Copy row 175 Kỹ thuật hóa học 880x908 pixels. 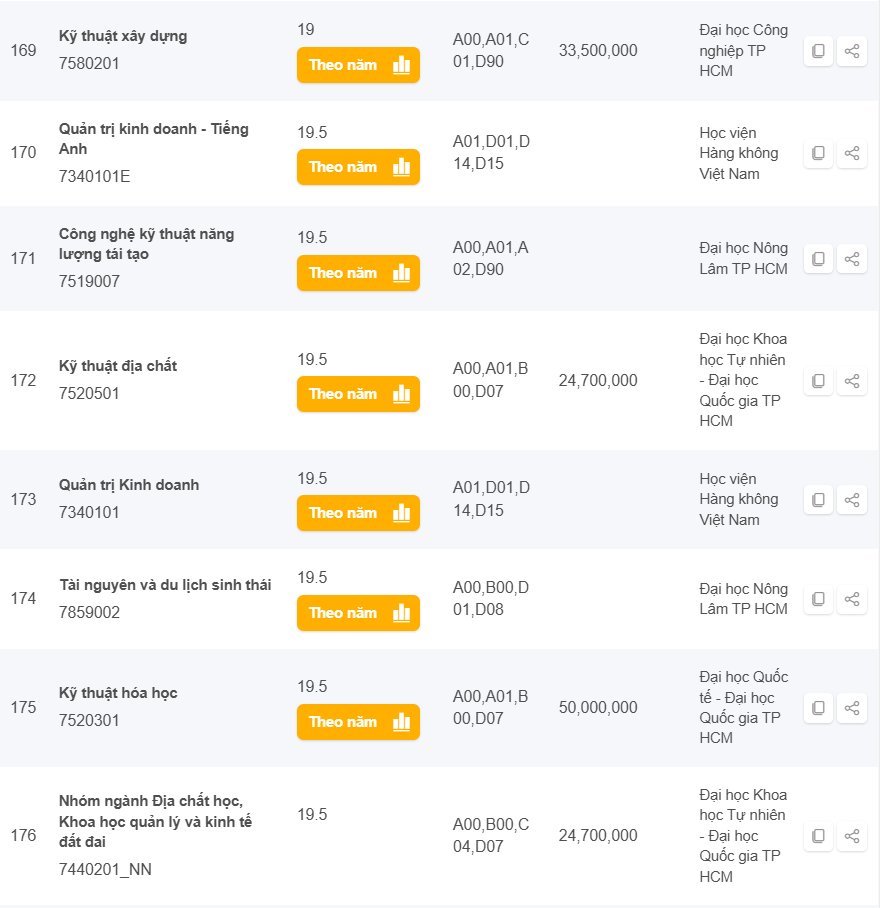click(818, 708)
